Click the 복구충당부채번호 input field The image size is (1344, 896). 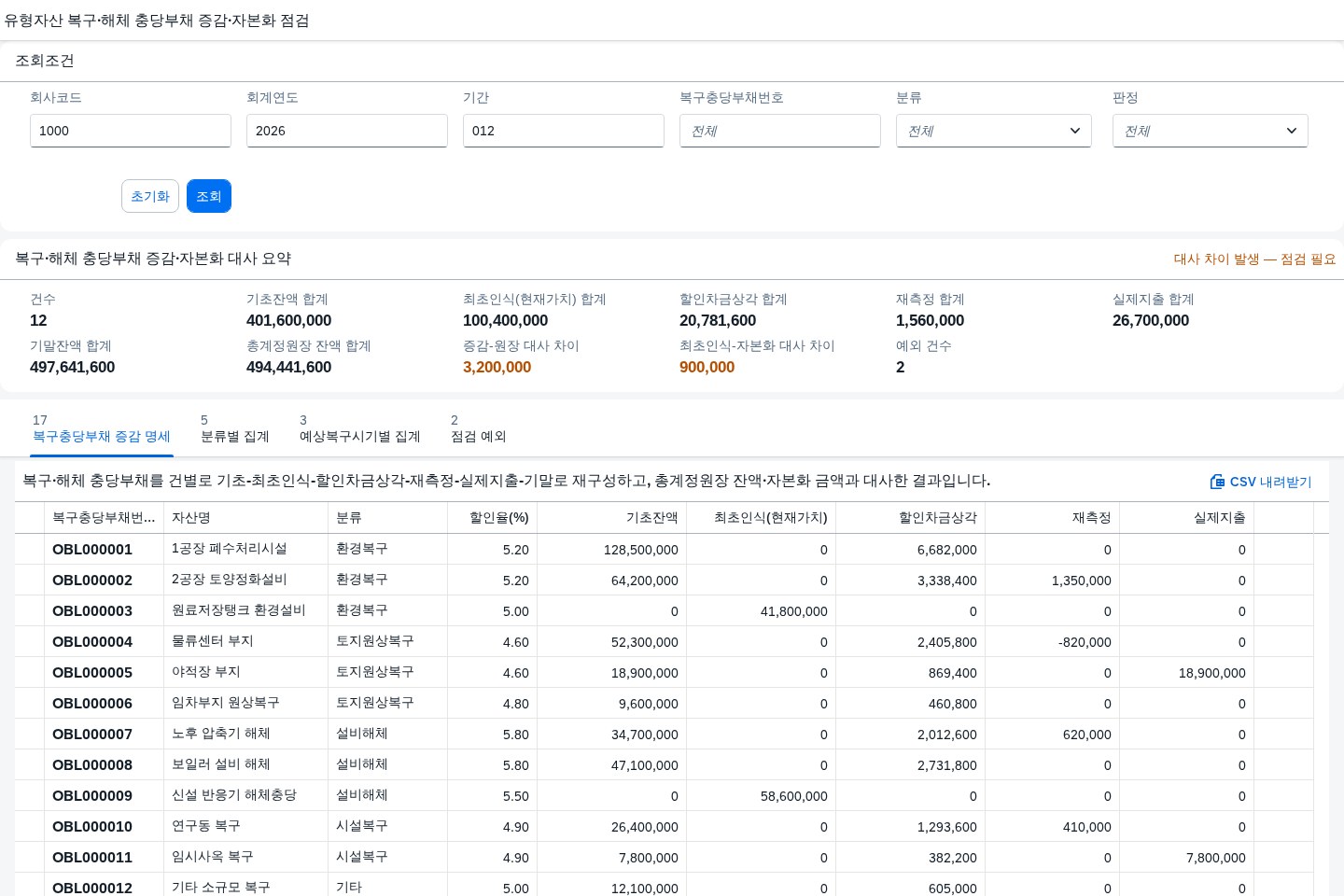click(x=780, y=131)
